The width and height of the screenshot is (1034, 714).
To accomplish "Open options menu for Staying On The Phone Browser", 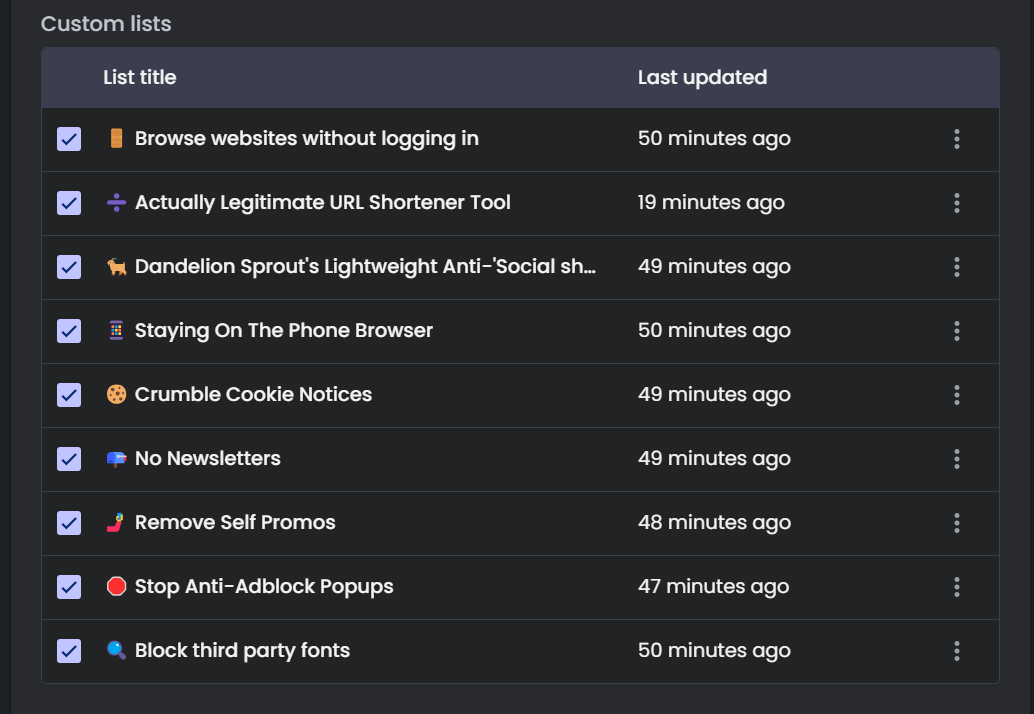I will [x=956, y=331].
